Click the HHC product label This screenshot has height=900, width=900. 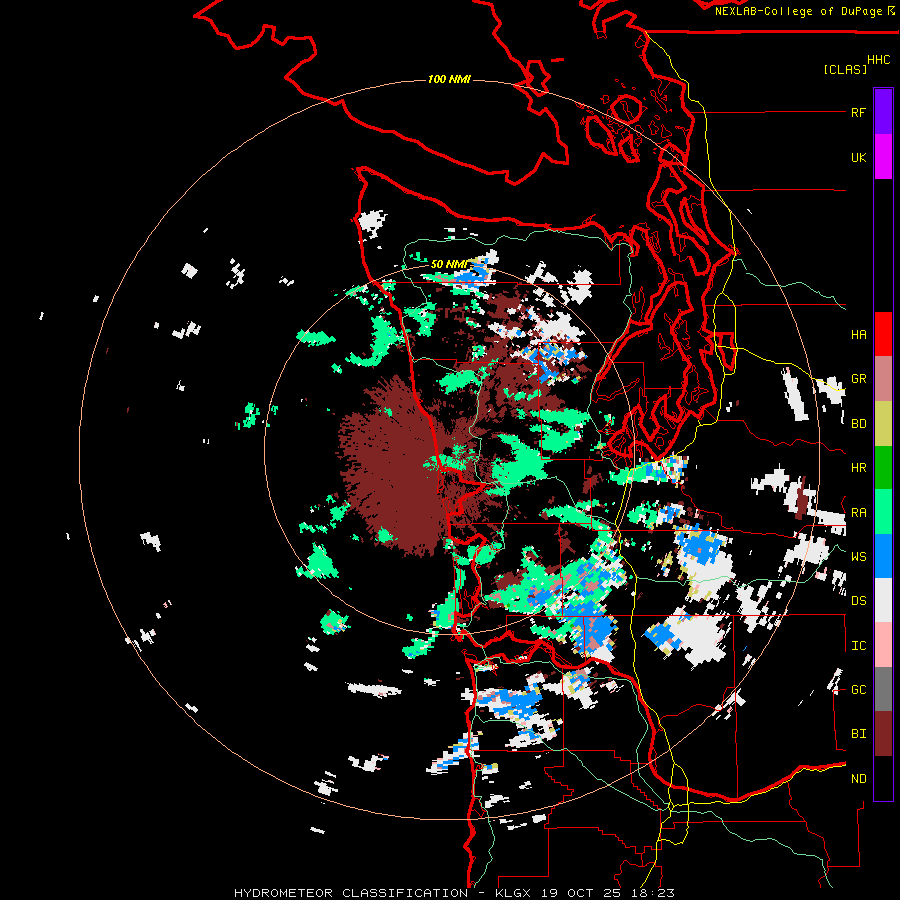(x=878, y=60)
